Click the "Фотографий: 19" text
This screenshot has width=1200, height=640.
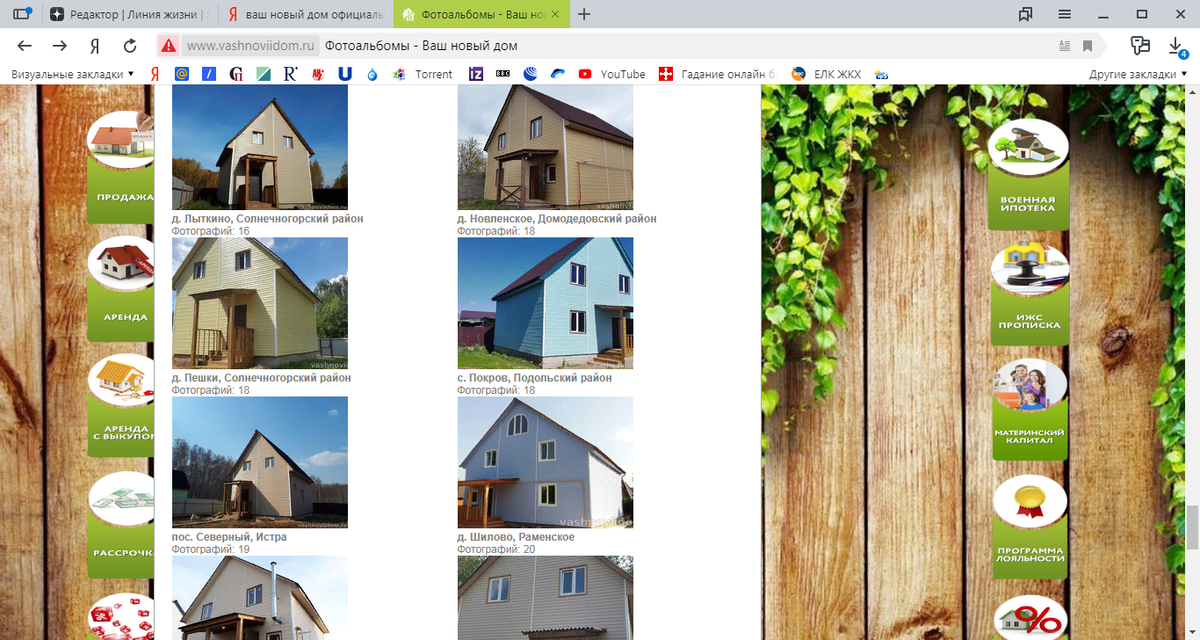tap(211, 550)
